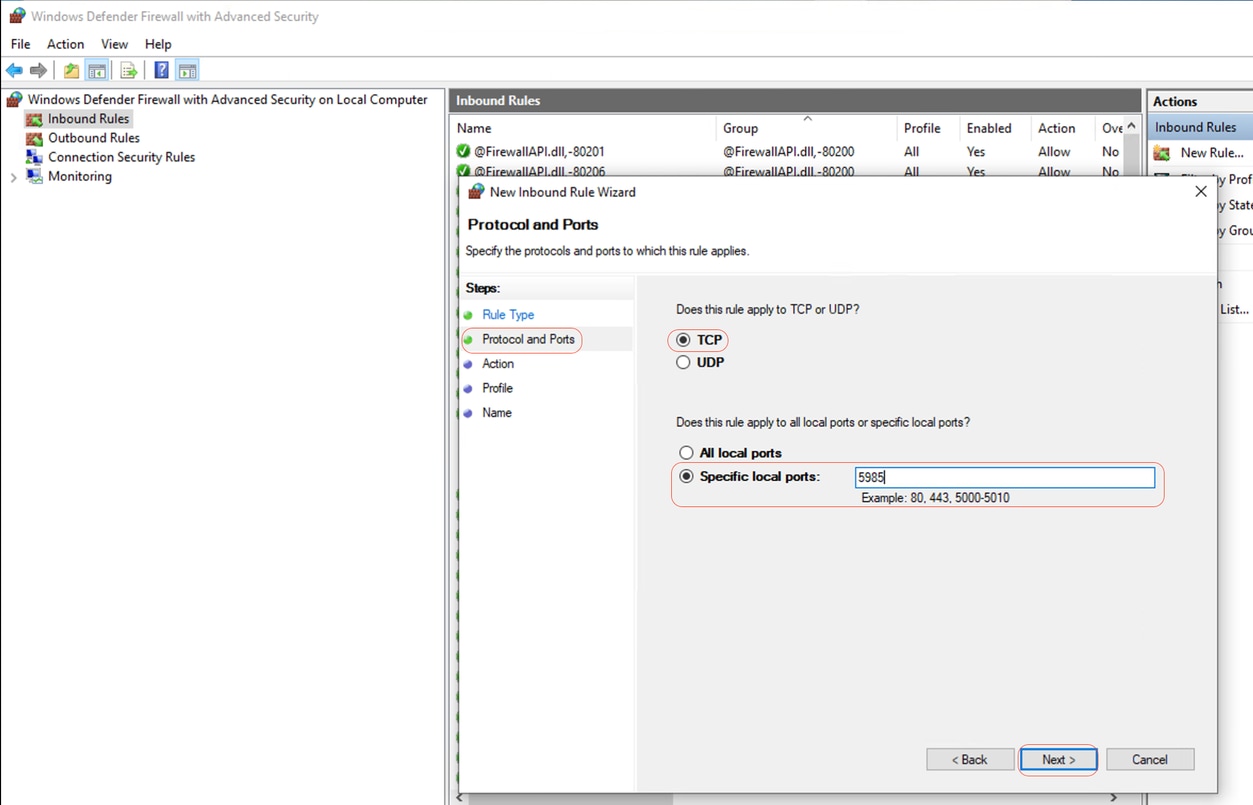Select the UDP radio button
The width and height of the screenshot is (1253, 805).
(x=683, y=362)
